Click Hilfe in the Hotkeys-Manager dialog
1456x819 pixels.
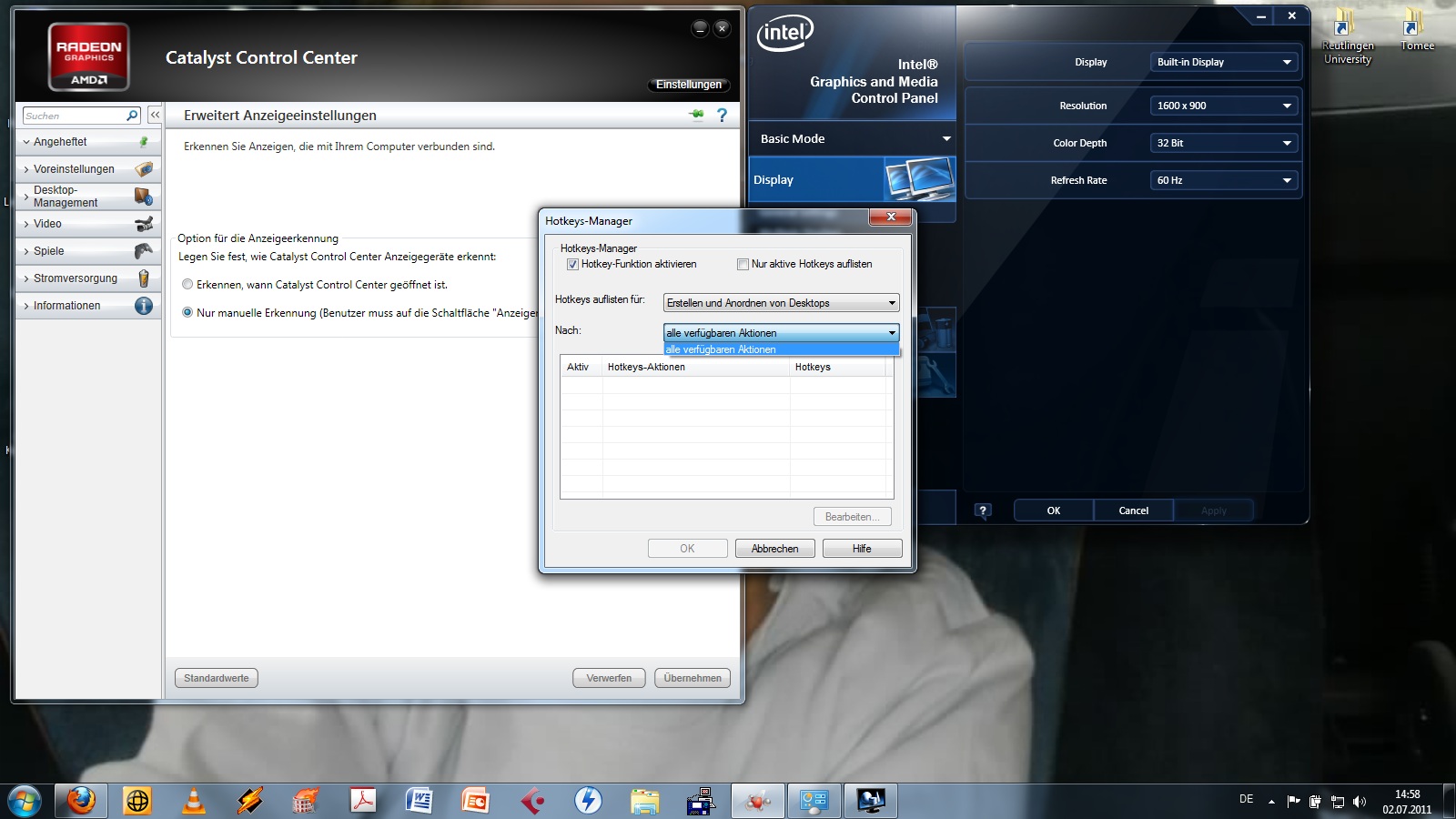pyautogui.click(x=863, y=549)
